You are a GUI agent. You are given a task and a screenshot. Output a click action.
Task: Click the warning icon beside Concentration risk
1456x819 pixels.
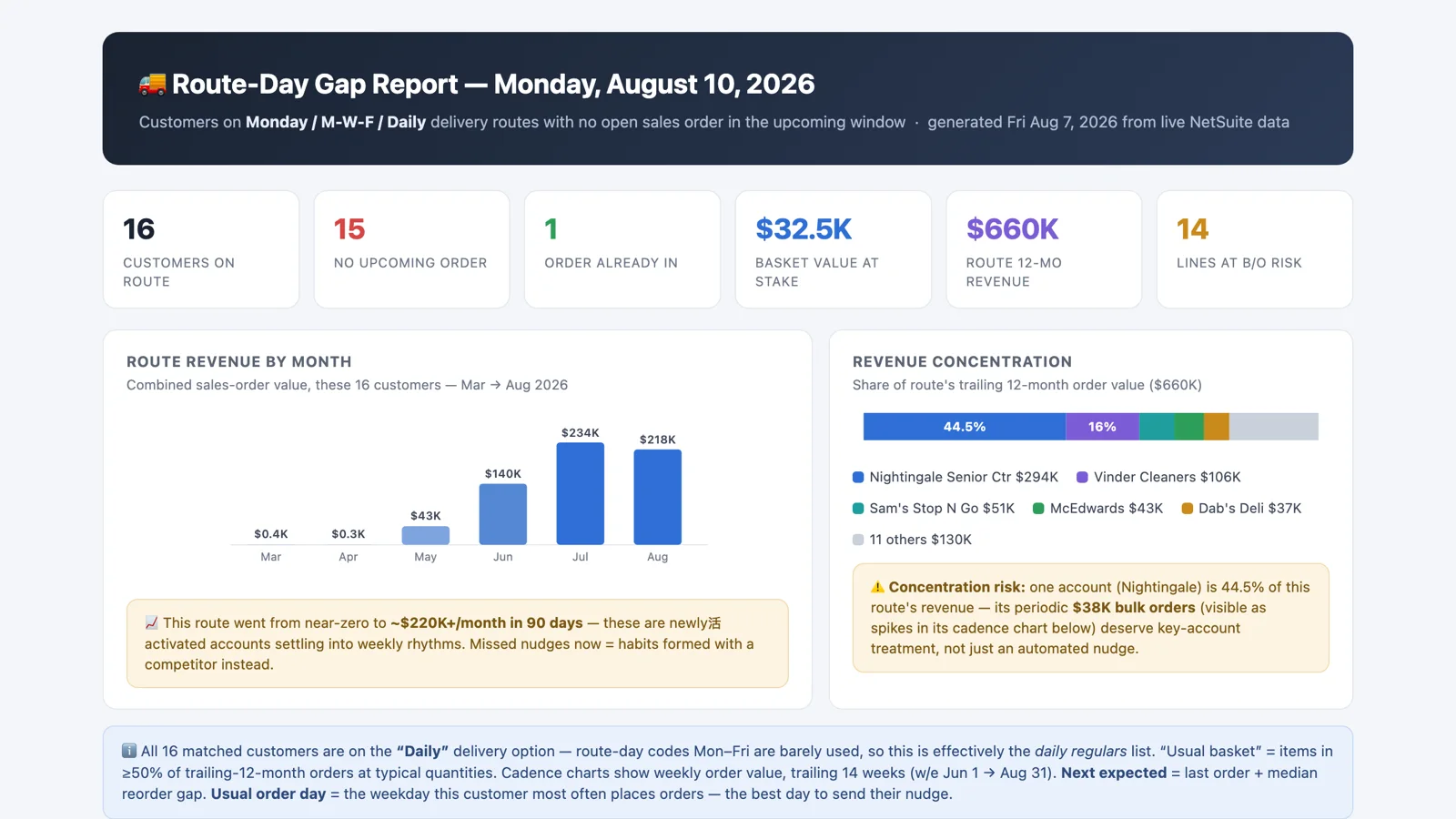877,587
